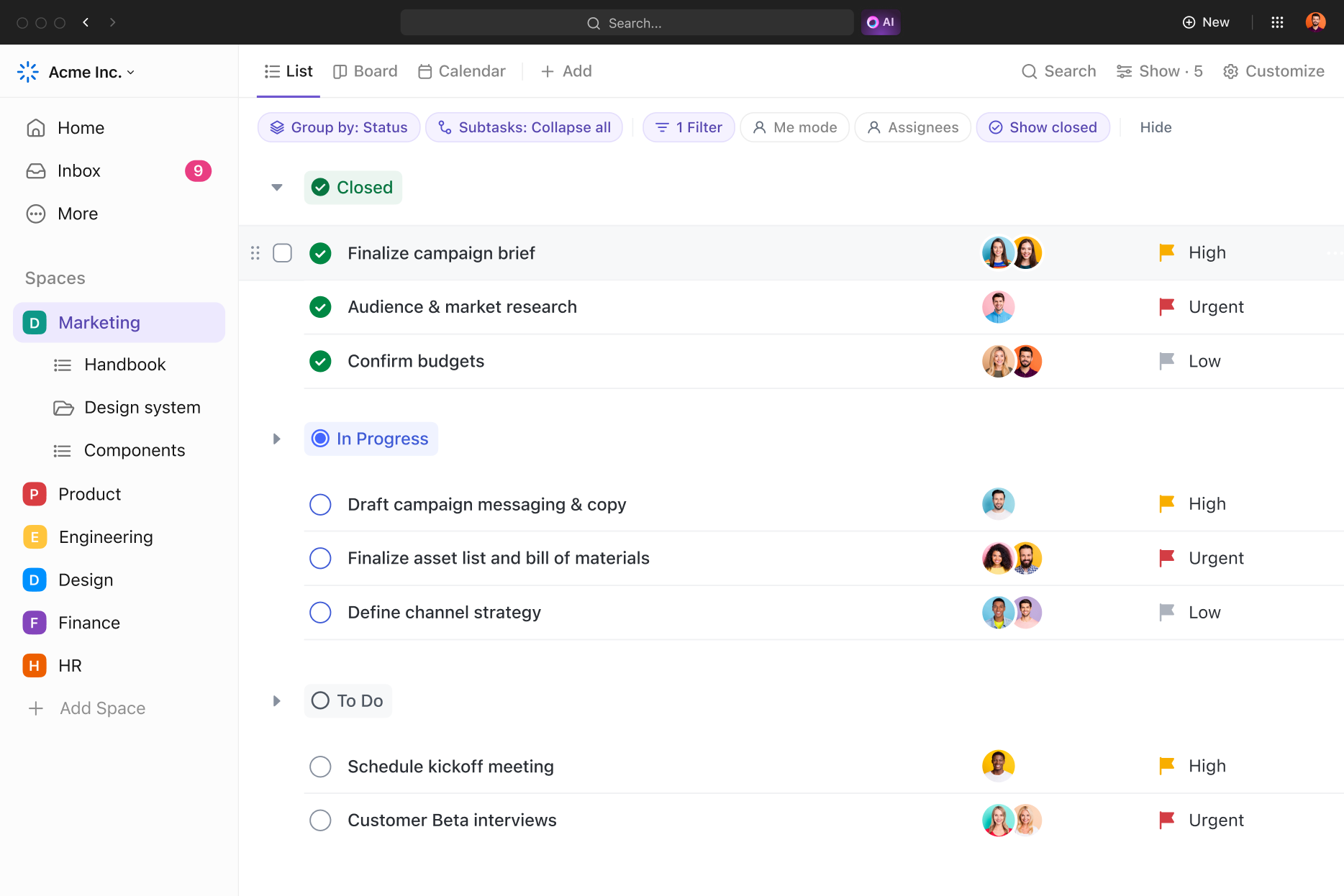Collapse the Closed task group
This screenshot has height=896, width=1344.
(276, 187)
